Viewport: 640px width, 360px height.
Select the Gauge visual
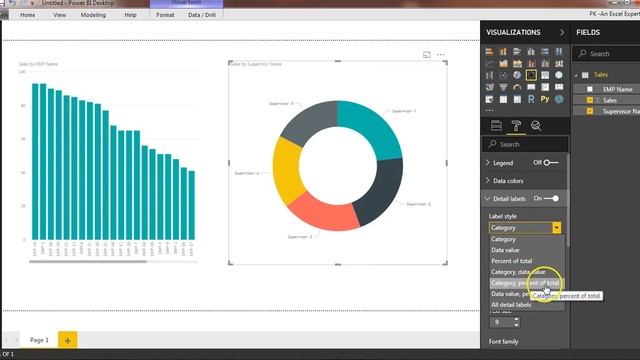coord(517,87)
